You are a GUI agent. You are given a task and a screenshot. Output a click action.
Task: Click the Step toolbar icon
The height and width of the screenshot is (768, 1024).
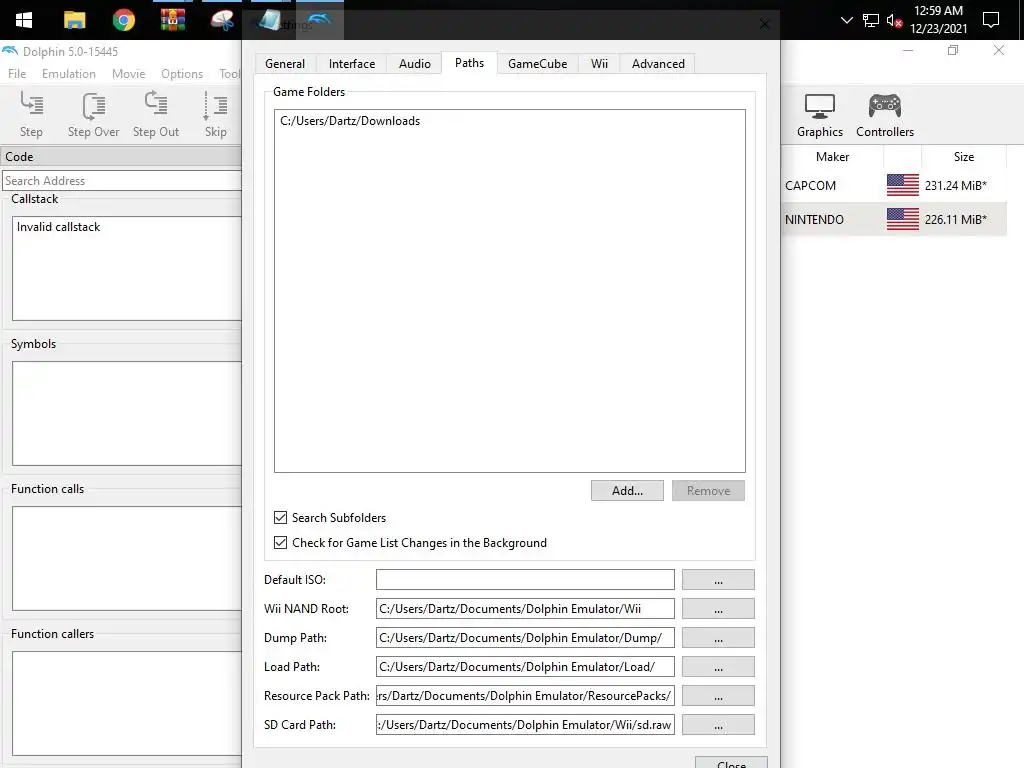pyautogui.click(x=31, y=114)
